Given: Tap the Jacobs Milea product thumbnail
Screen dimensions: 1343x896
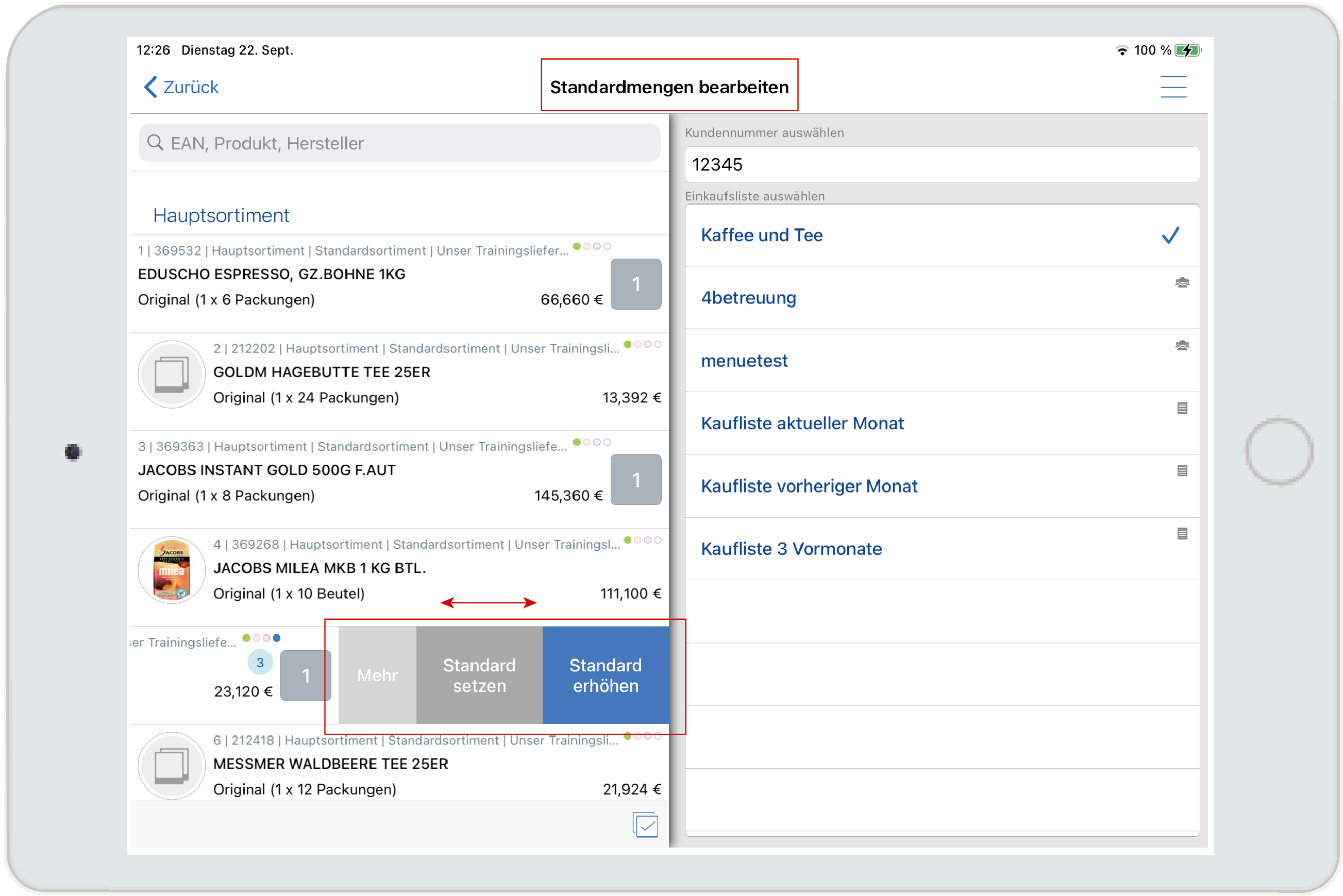Looking at the screenshot, I should click(171, 570).
